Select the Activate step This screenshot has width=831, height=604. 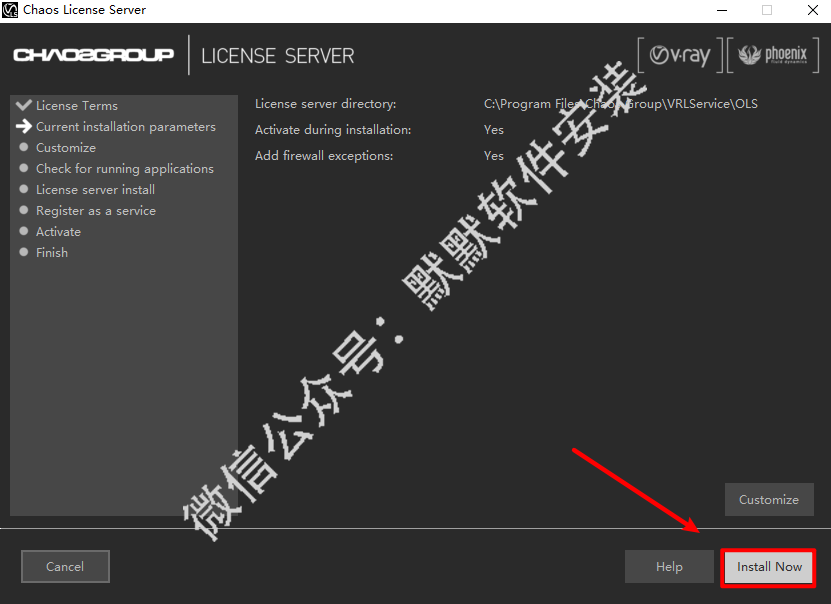coord(58,232)
